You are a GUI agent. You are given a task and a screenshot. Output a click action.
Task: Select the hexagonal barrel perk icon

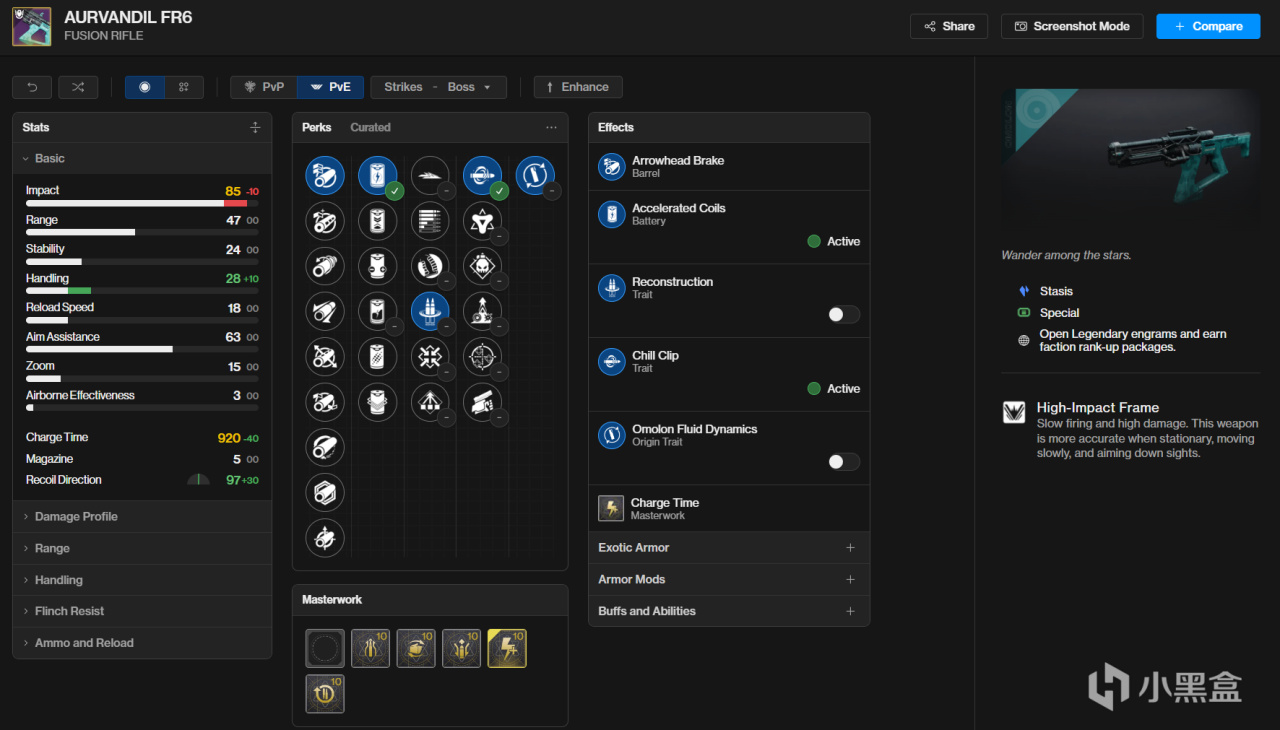(325, 492)
